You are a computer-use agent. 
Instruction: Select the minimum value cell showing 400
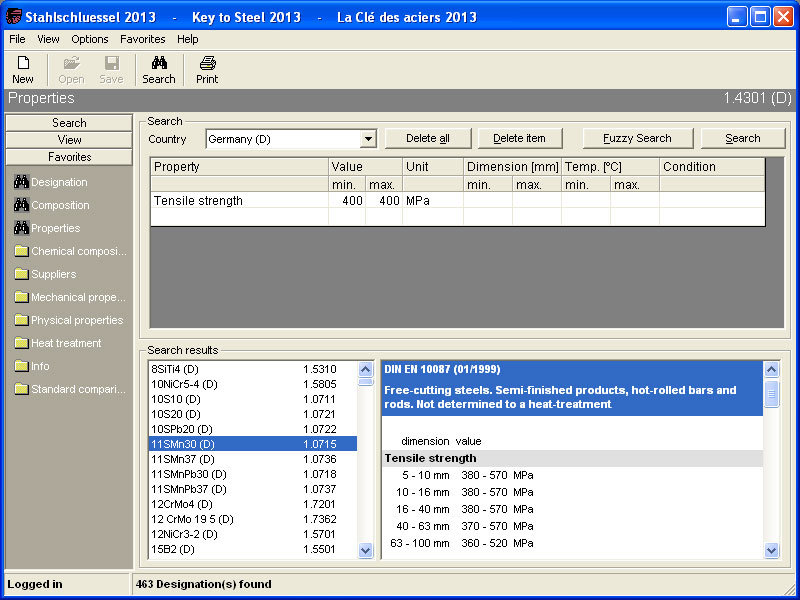[347, 201]
